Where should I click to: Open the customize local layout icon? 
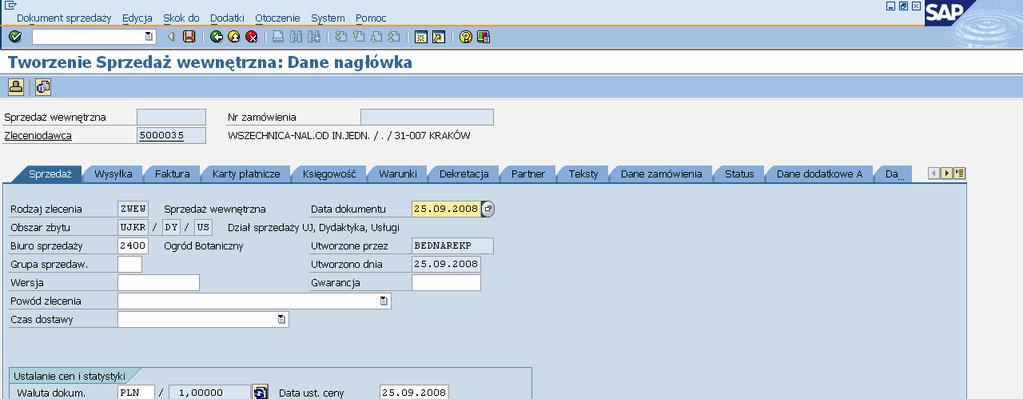483,37
